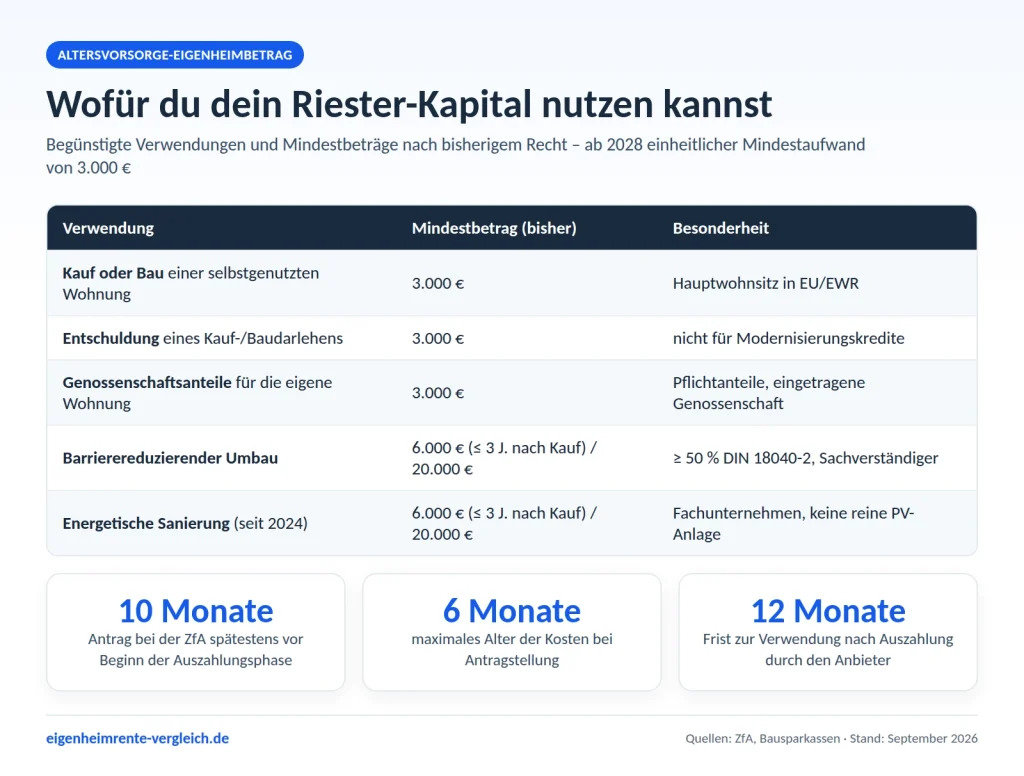
Task: Select the 'Besonderheit' column header
Action: tap(720, 228)
